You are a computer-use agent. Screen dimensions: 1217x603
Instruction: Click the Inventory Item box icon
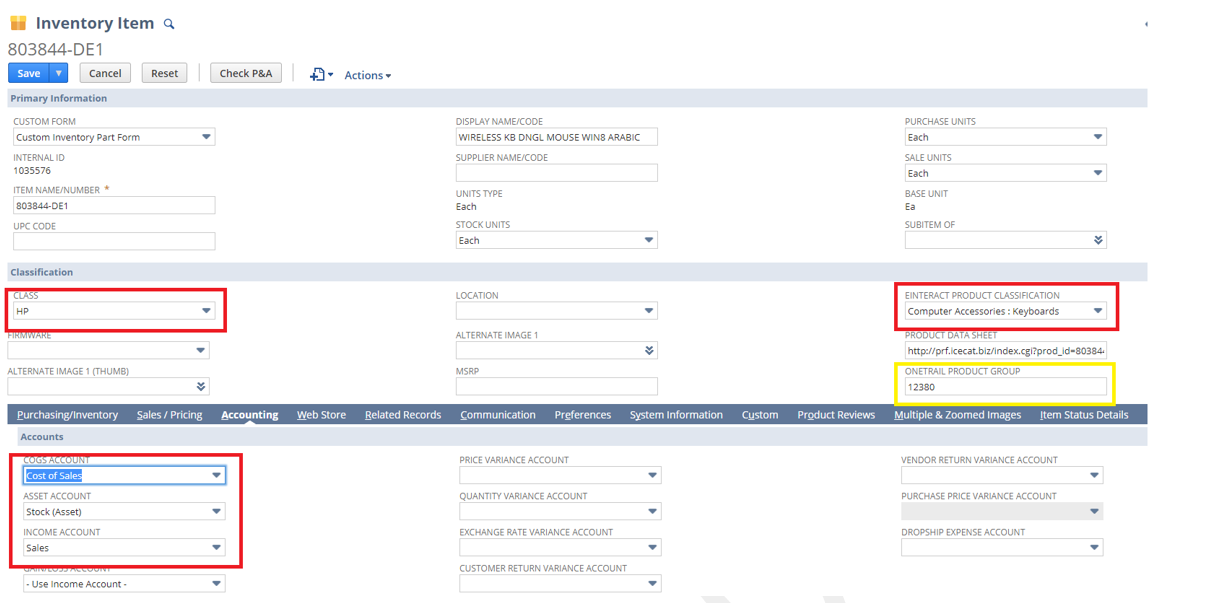[x=18, y=23]
